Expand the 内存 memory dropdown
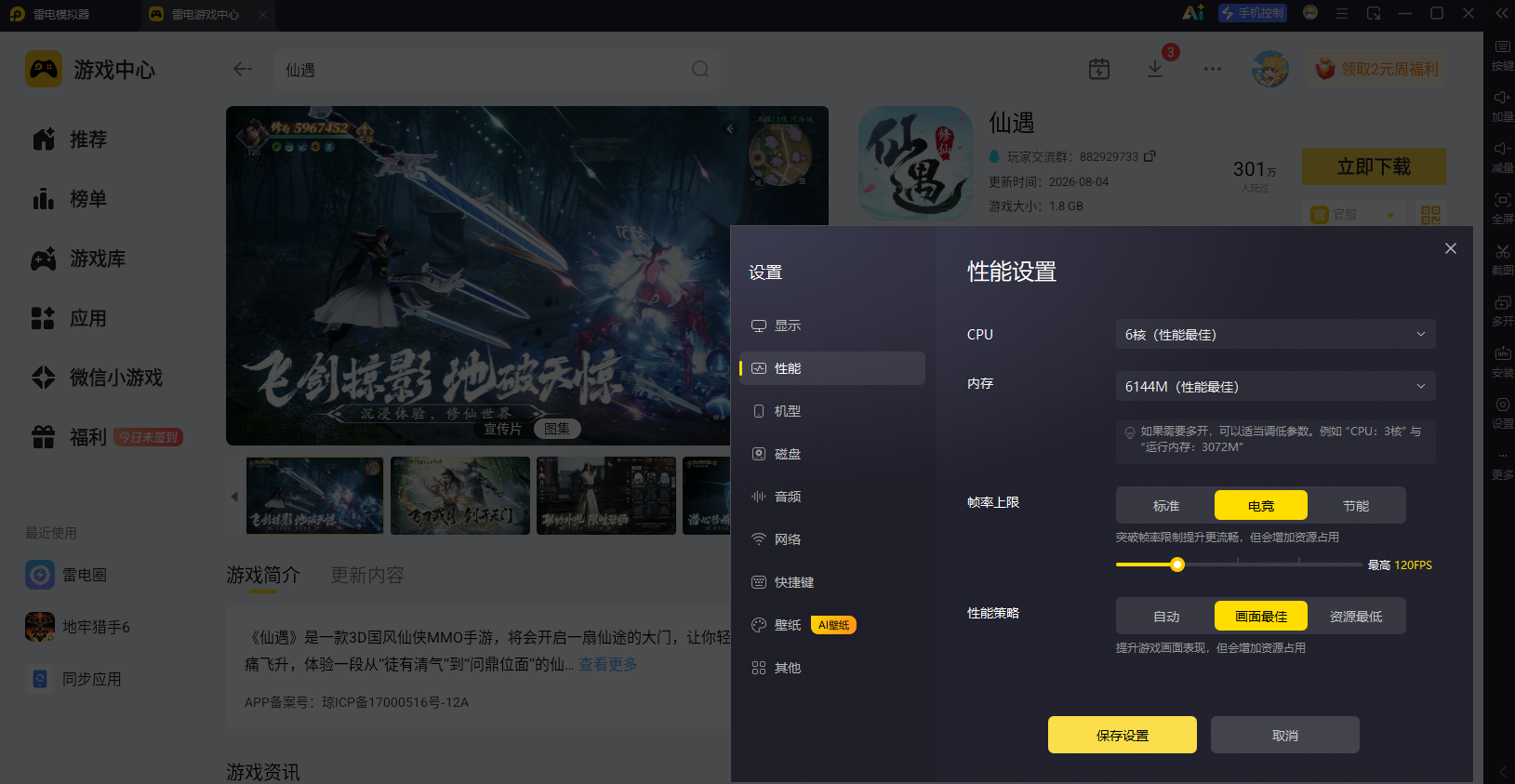 tap(1275, 386)
